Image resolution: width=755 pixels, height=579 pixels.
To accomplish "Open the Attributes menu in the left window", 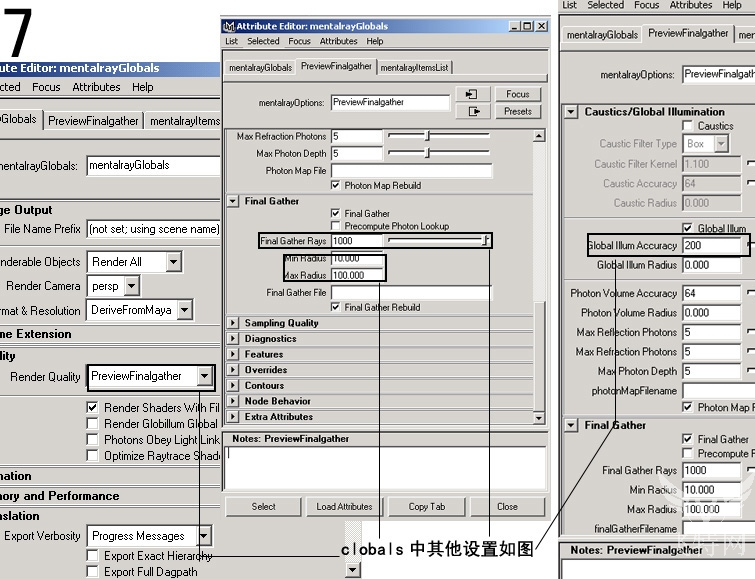I will (x=96, y=87).
